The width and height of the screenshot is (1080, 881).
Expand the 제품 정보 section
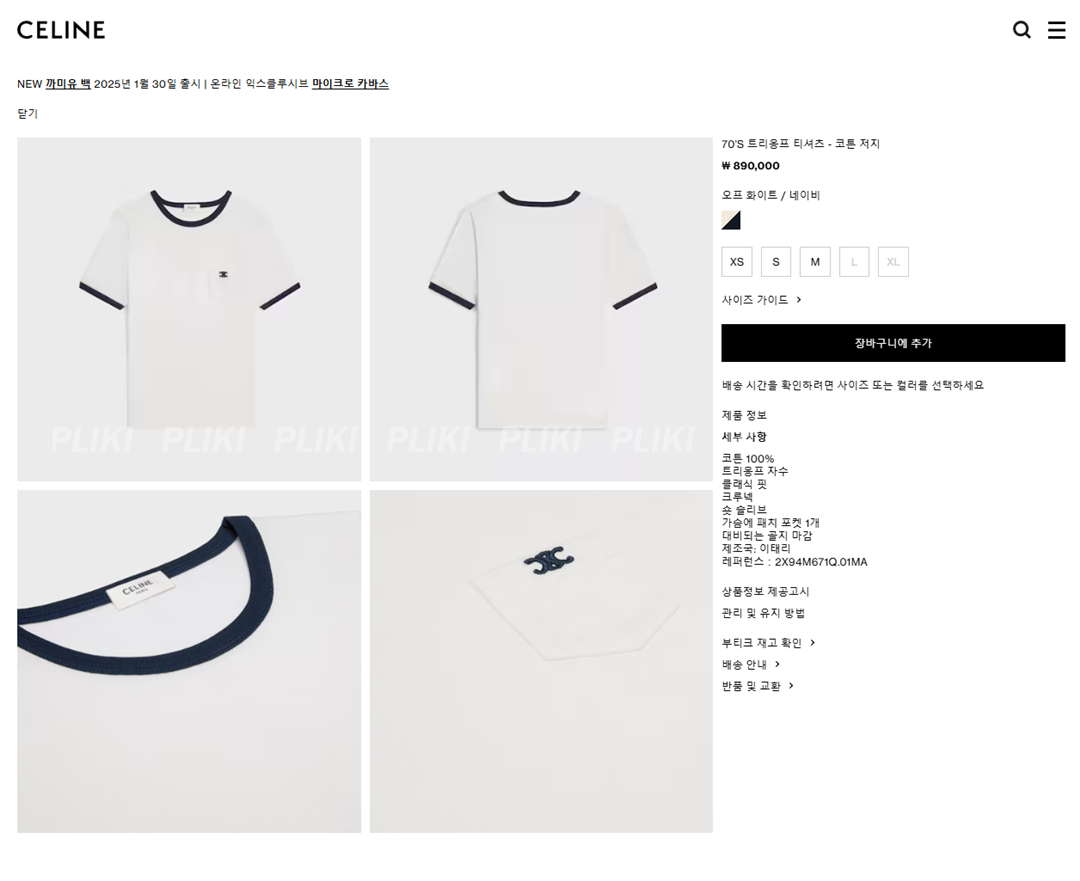[744, 415]
